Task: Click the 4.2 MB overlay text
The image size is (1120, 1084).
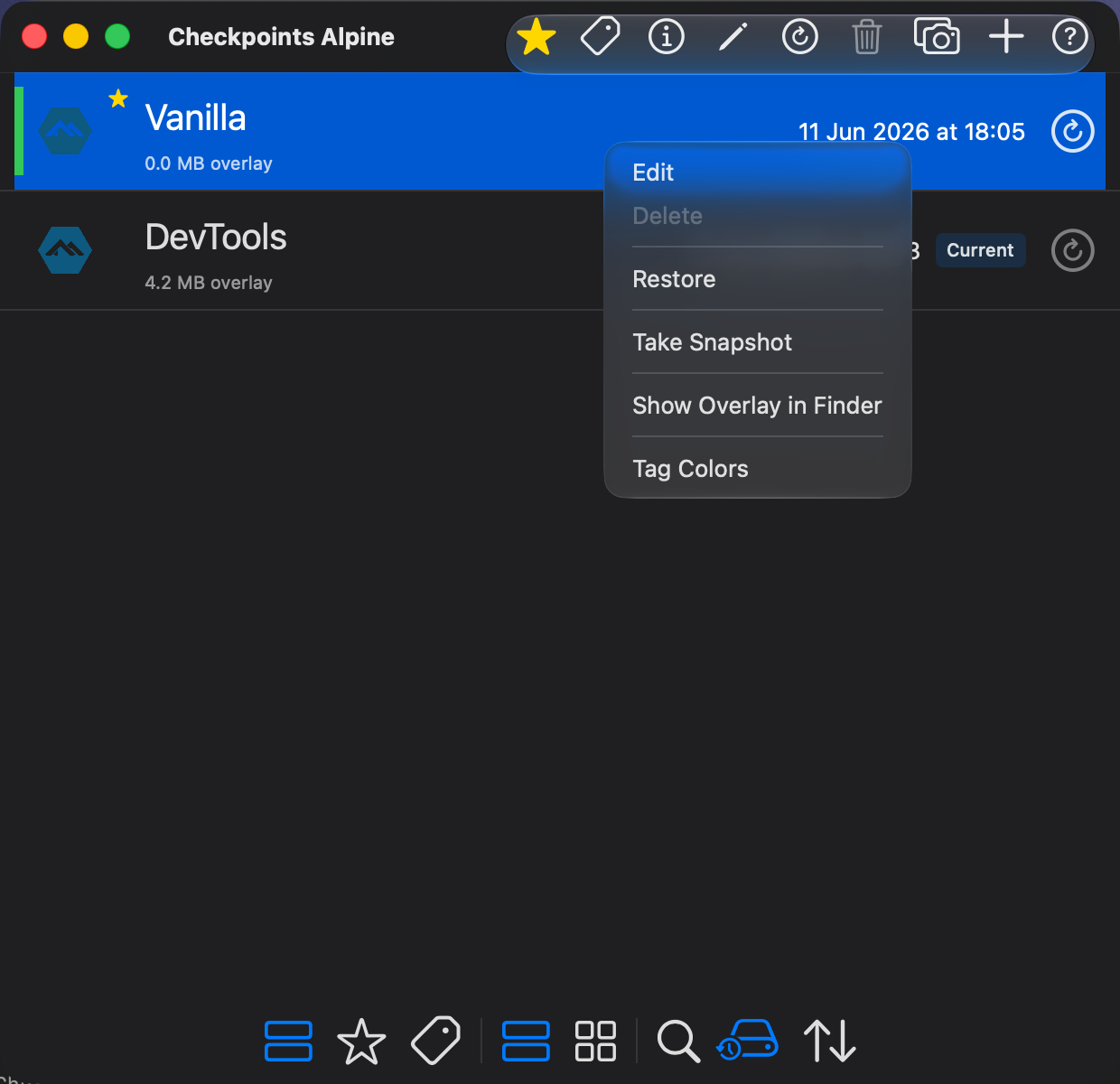Action: (x=209, y=283)
